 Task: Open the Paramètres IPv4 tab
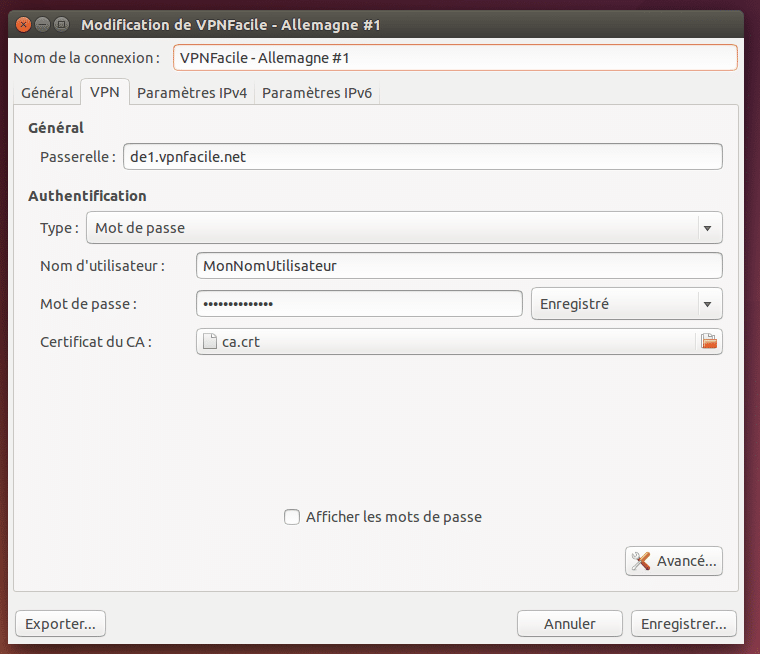point(192,92)
